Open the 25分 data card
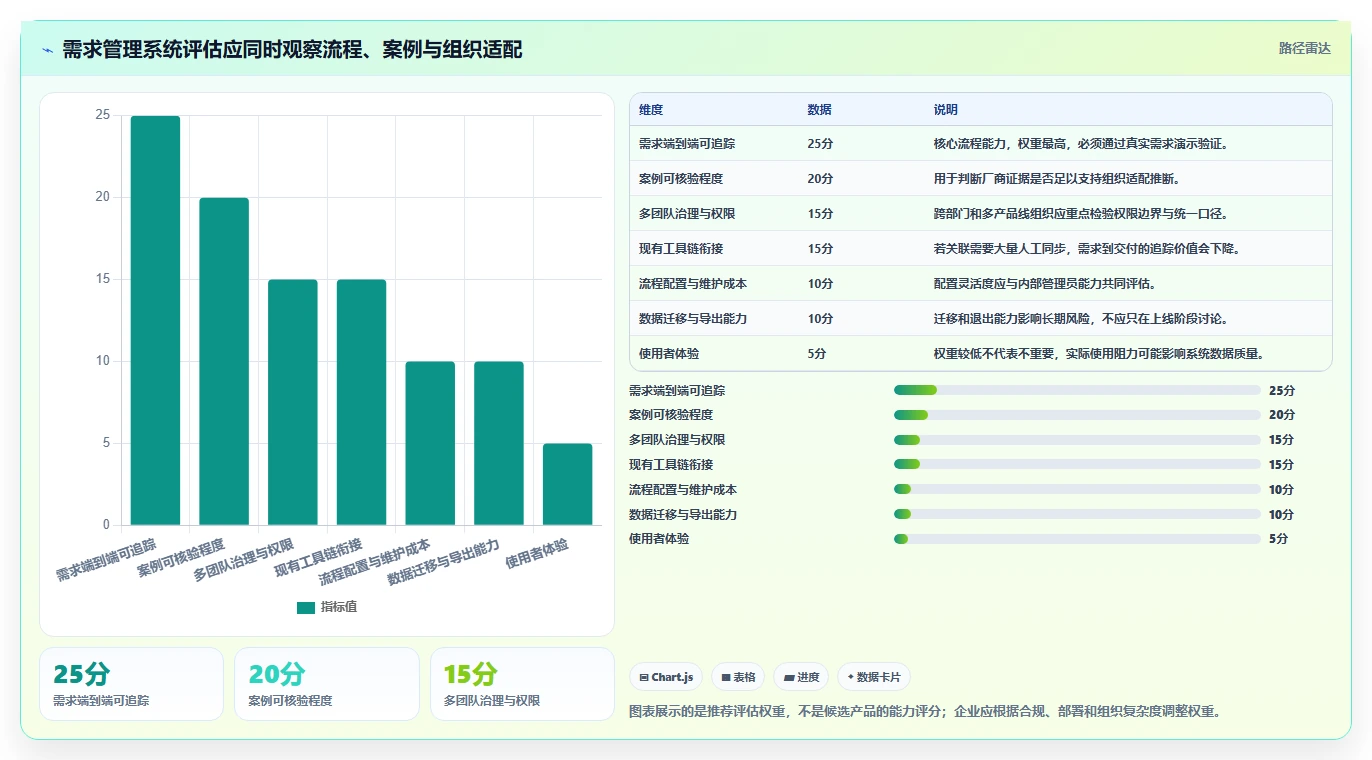The image size is (1372, 760). tap(131, 684)
